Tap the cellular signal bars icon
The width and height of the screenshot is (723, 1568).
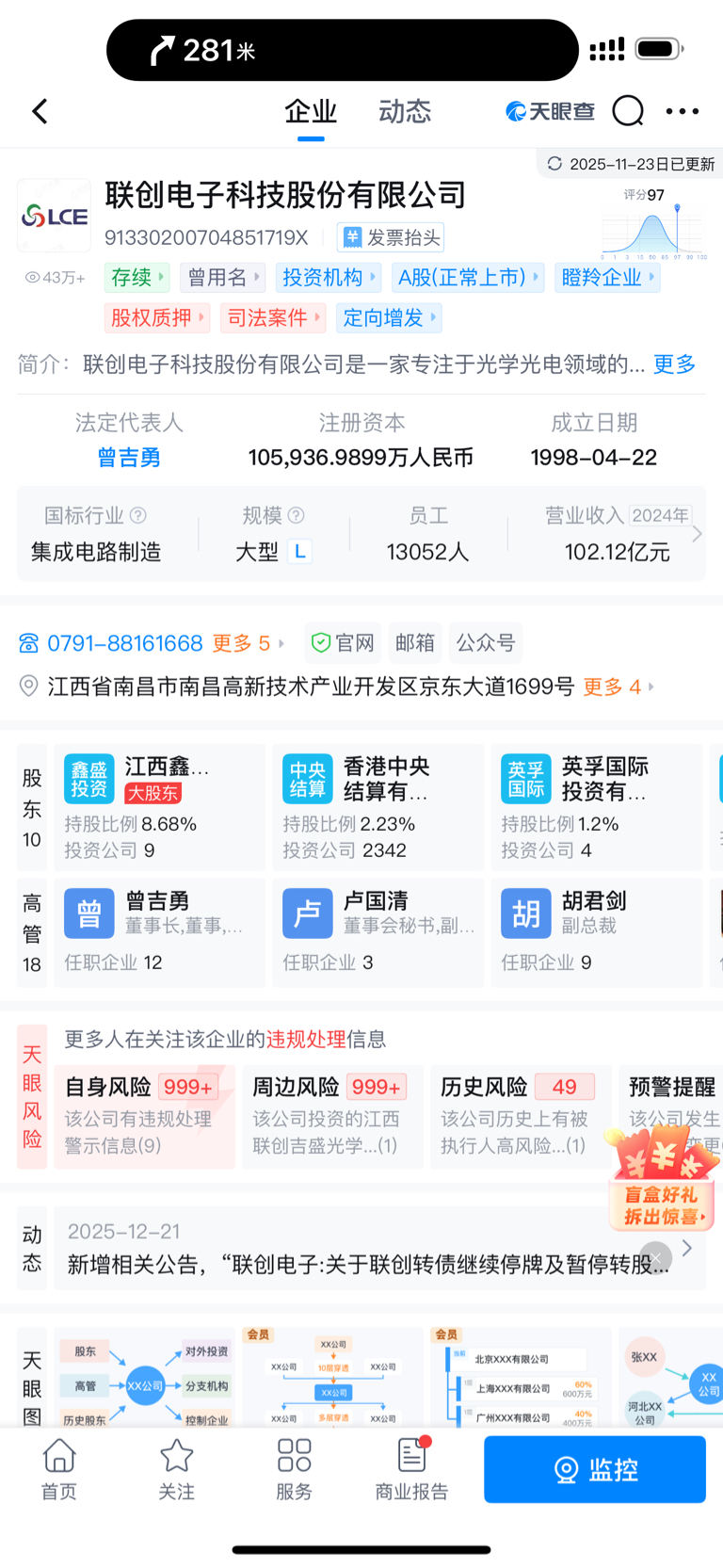coord(607,50)
